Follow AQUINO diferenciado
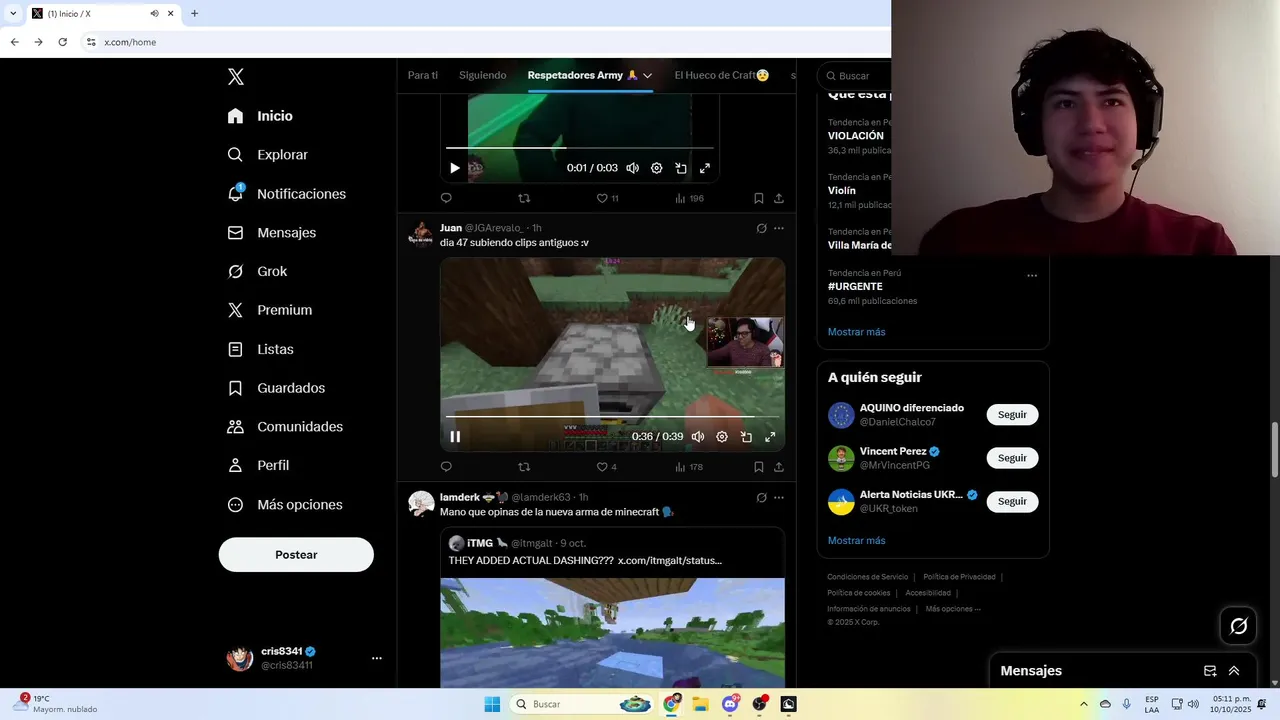 [x=1012, y=415]
